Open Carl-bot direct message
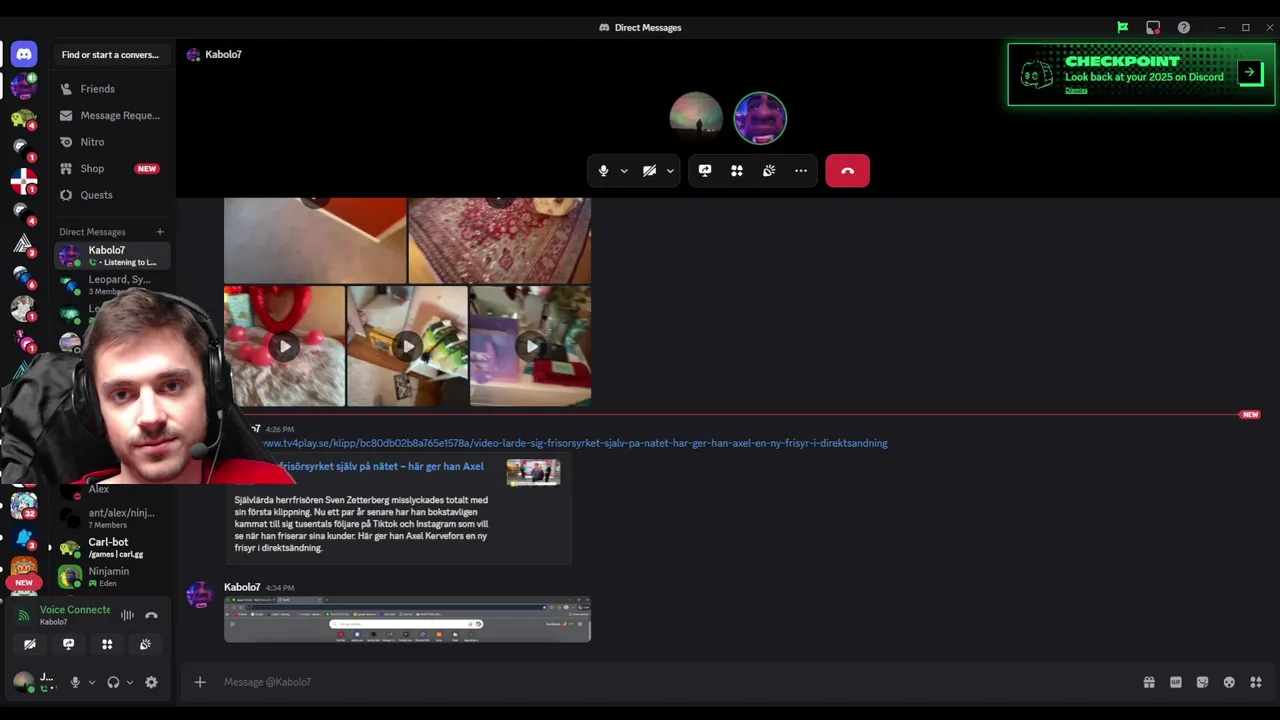The image size is (1280, 720). pos(113,548)
